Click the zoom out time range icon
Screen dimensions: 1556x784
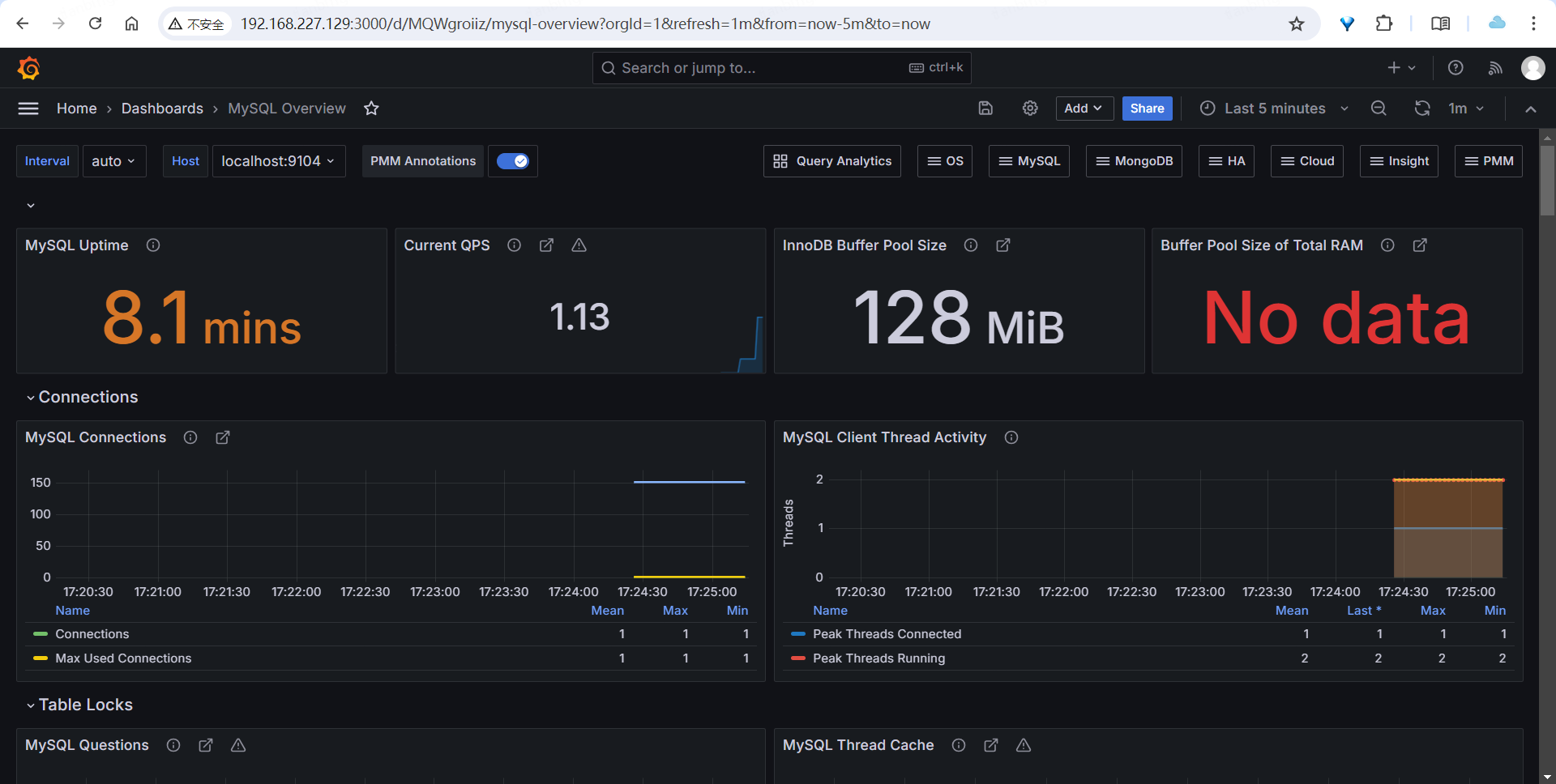(1379, 109)
